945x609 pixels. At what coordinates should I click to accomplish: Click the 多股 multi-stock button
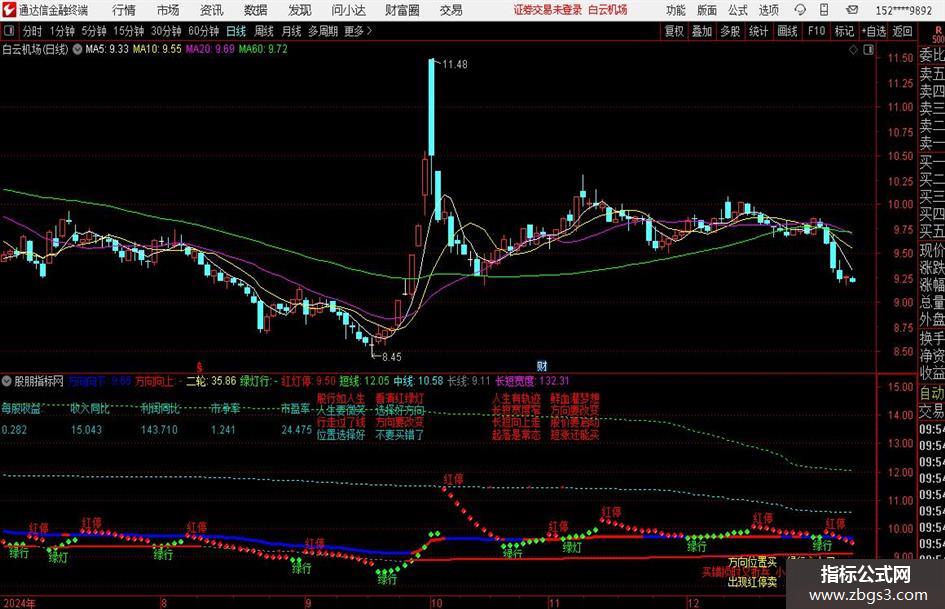coord(730,31)
